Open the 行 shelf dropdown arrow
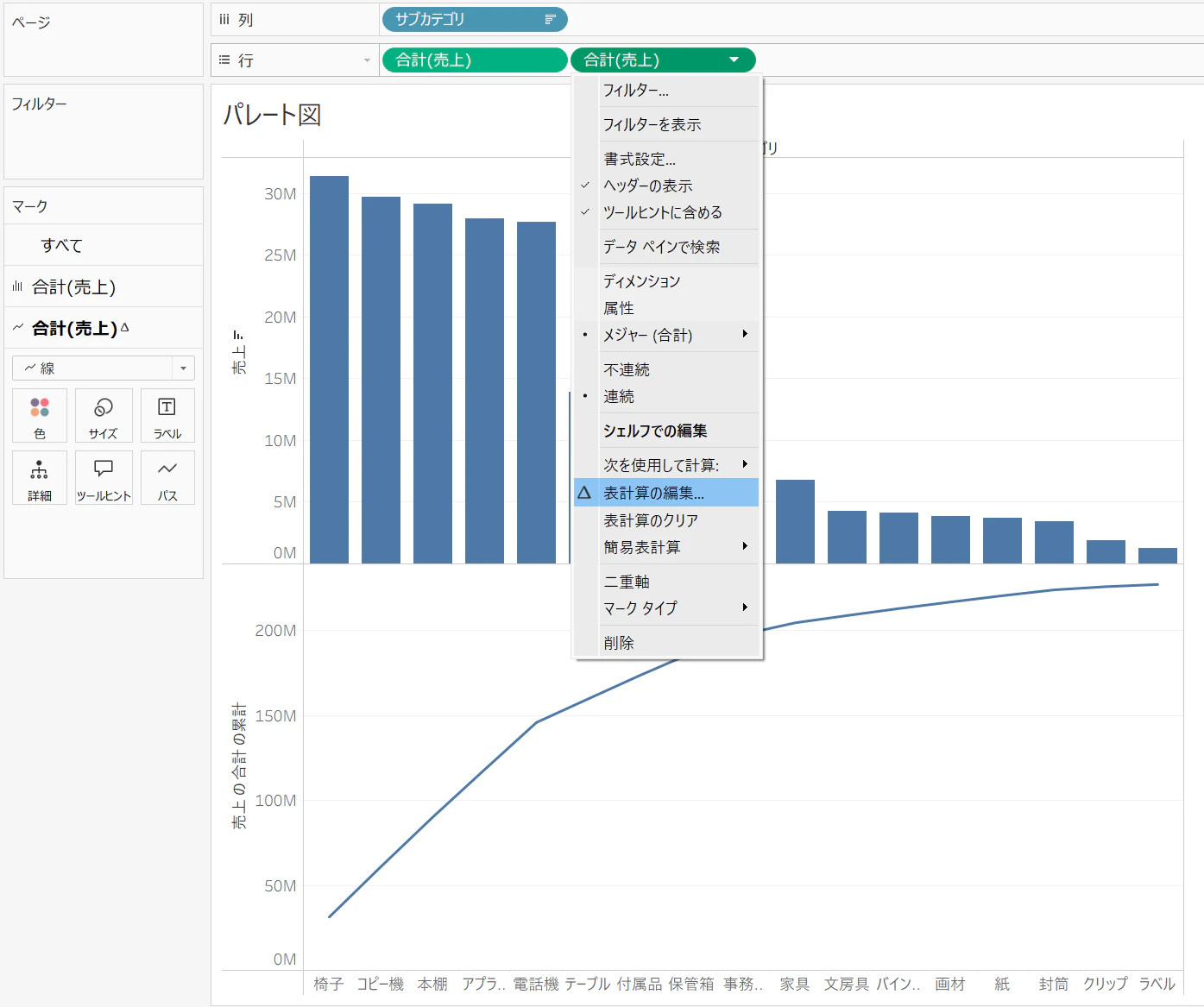 pos(367,60)
